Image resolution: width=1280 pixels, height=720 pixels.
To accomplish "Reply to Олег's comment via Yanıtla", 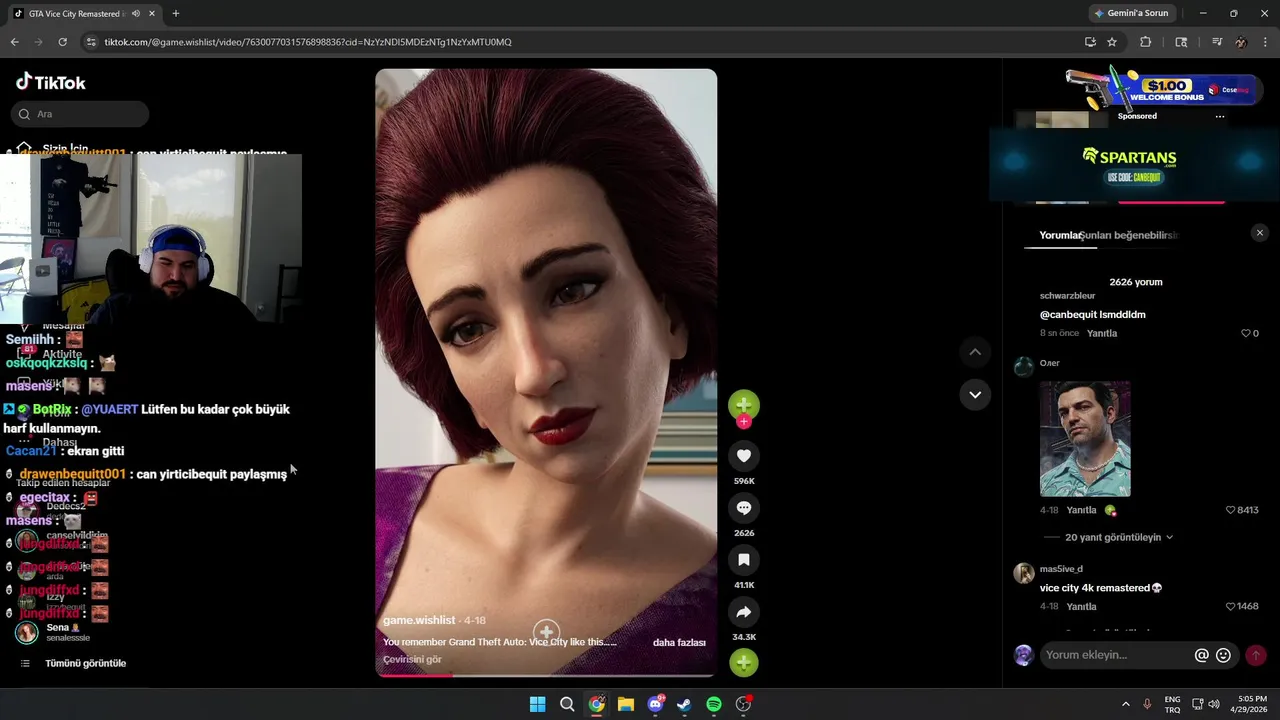I will pos(1082,510).
